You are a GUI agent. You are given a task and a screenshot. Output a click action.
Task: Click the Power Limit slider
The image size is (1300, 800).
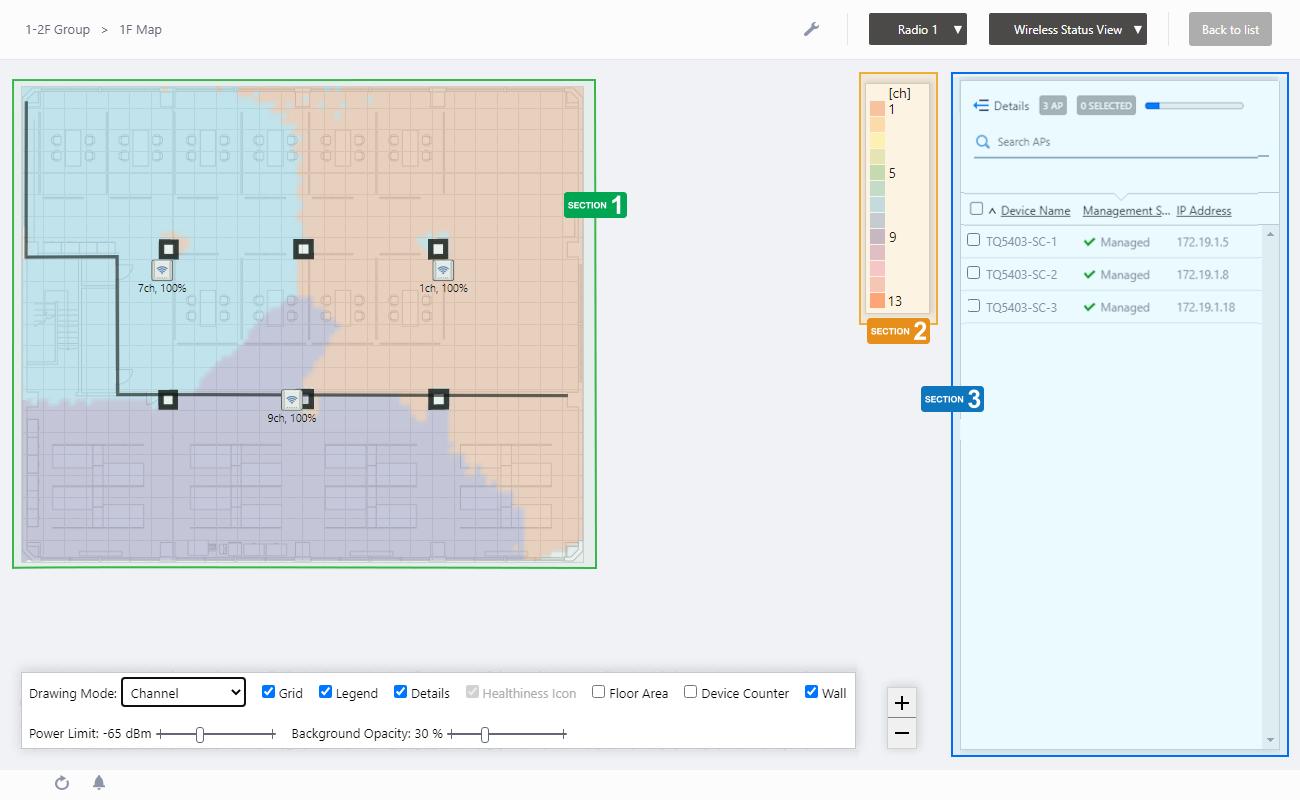(201, 735)
